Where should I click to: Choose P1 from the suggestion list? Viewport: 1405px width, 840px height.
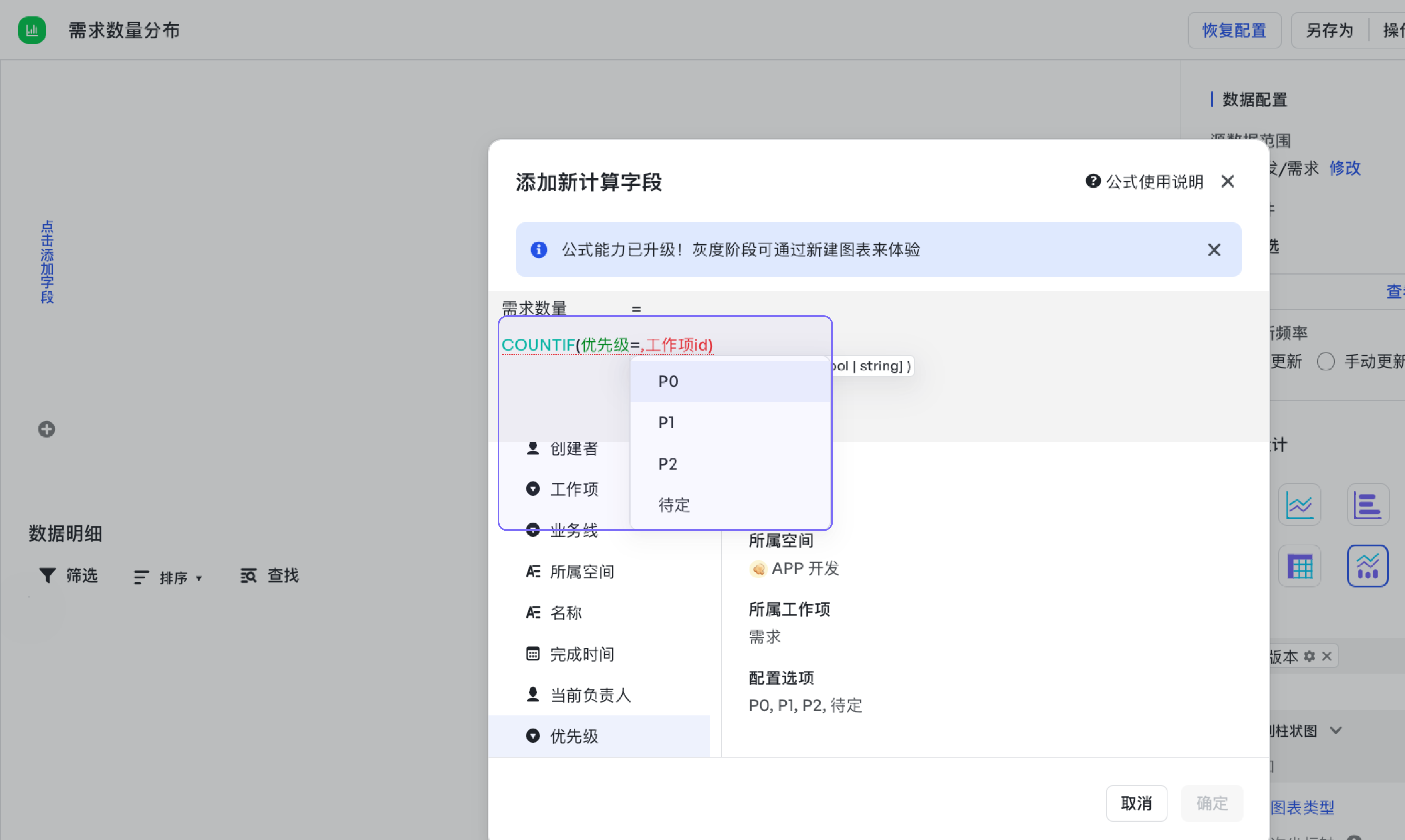pos(730,423)
